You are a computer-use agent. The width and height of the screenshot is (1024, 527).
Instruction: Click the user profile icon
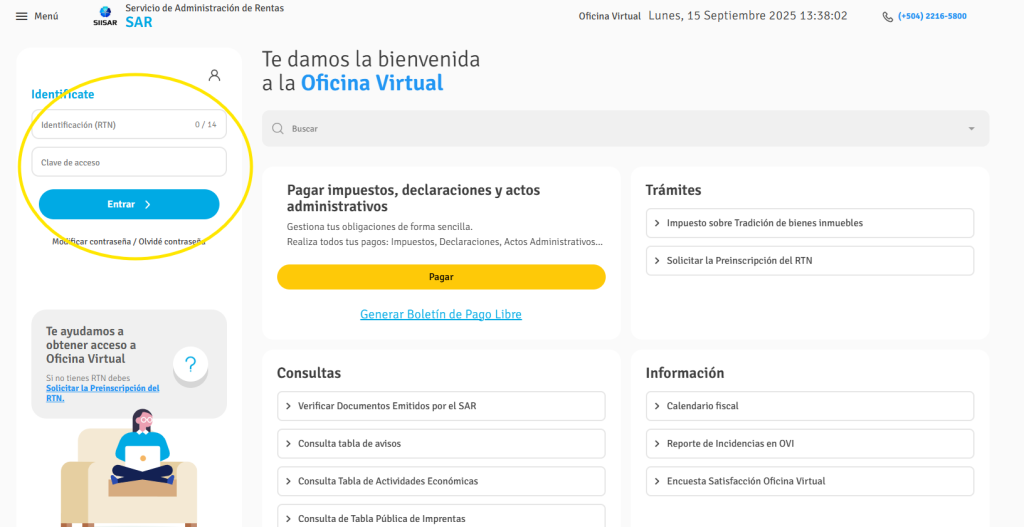point(214,75)
